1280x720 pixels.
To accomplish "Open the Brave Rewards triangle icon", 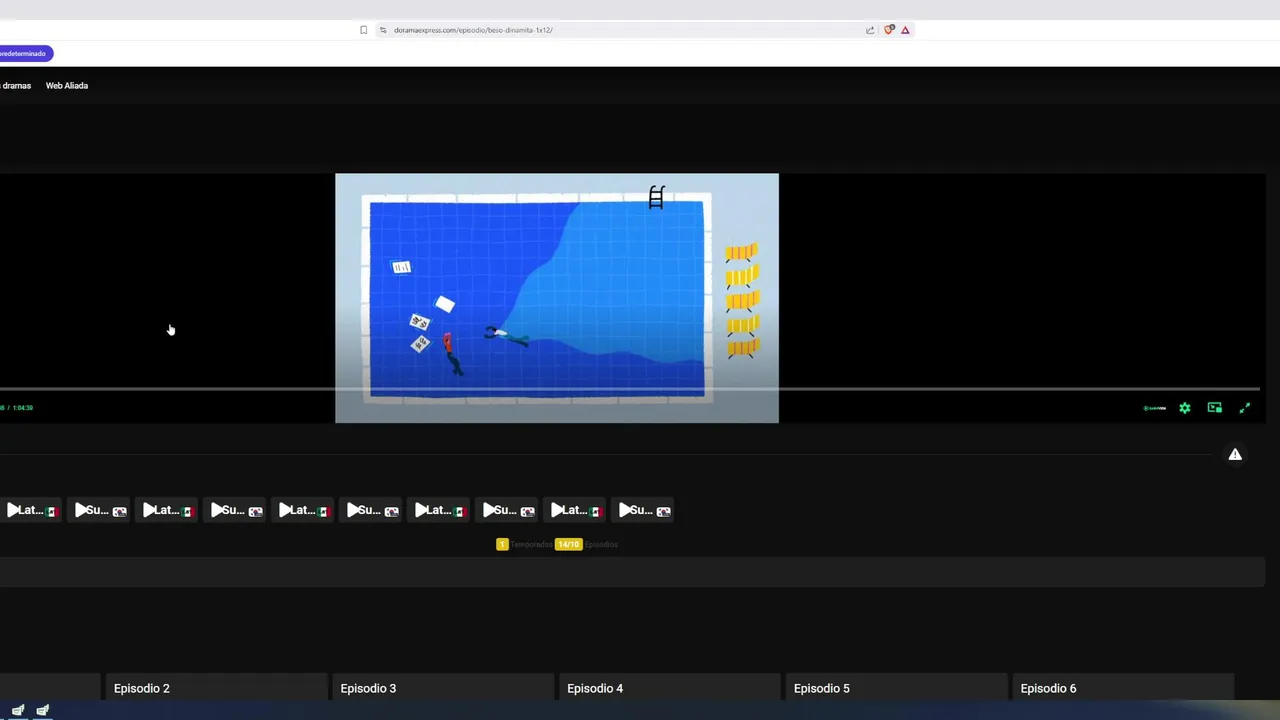I will (905, 30).
